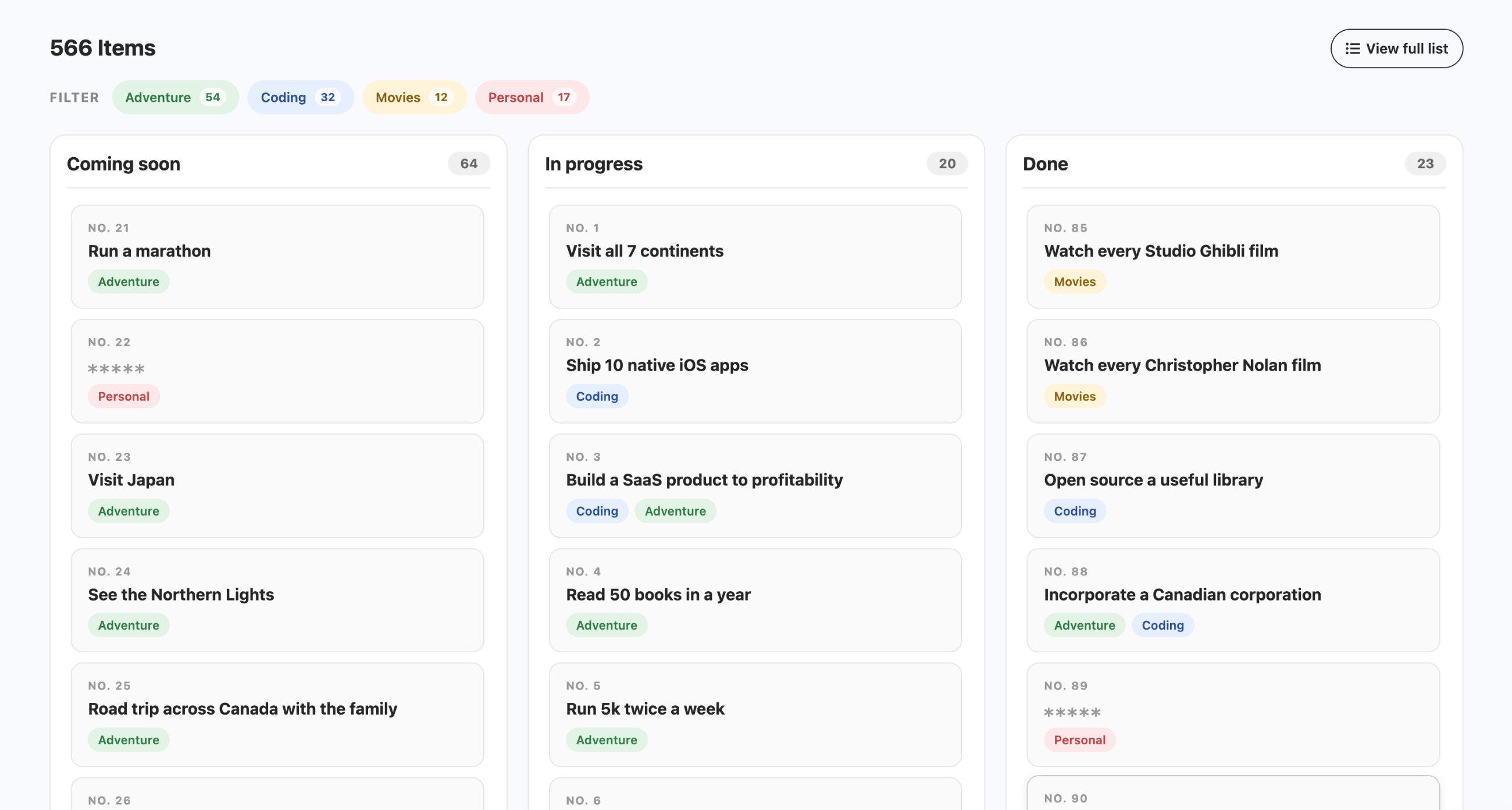
Task: Click Coding tag on Canadian corporation card
Action: 1162,625
